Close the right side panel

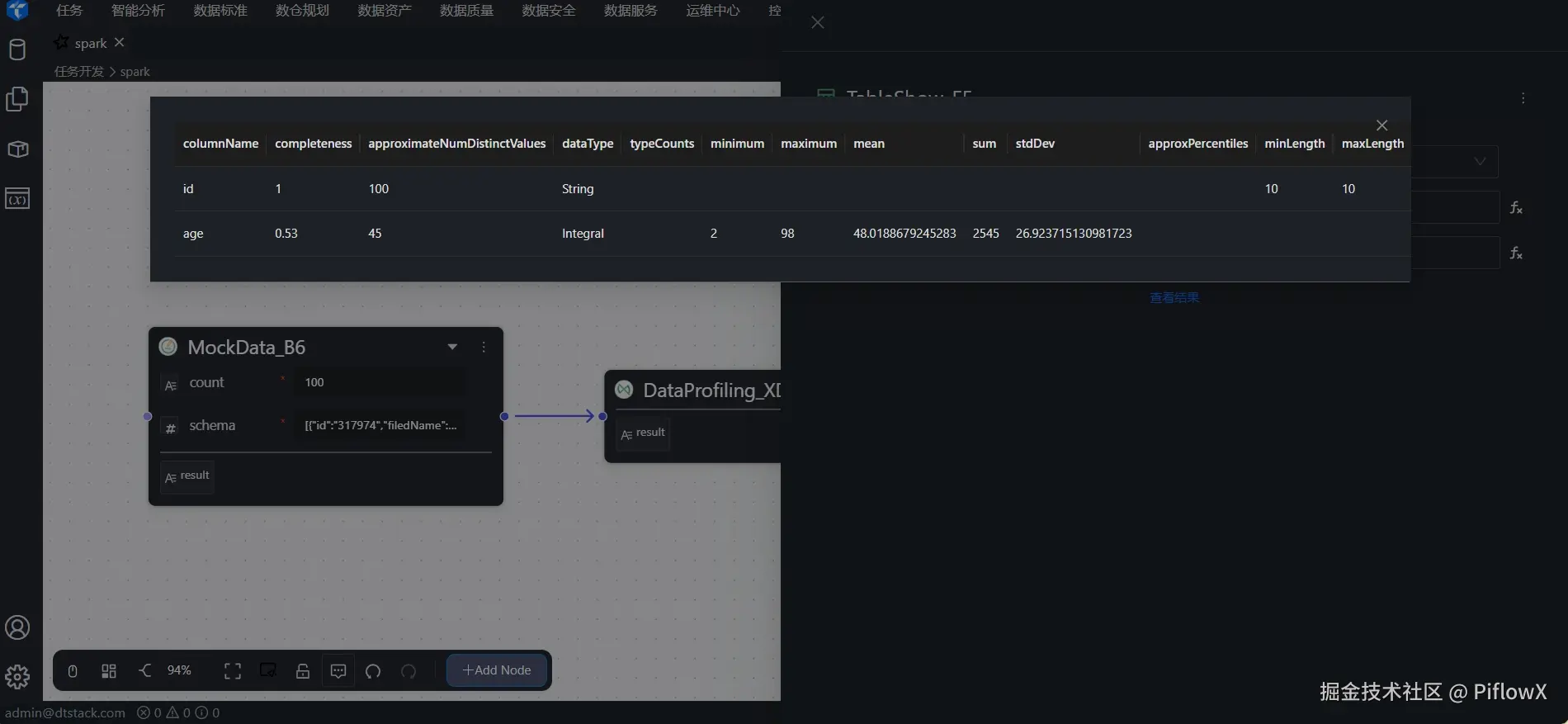(x=818, y=22)
